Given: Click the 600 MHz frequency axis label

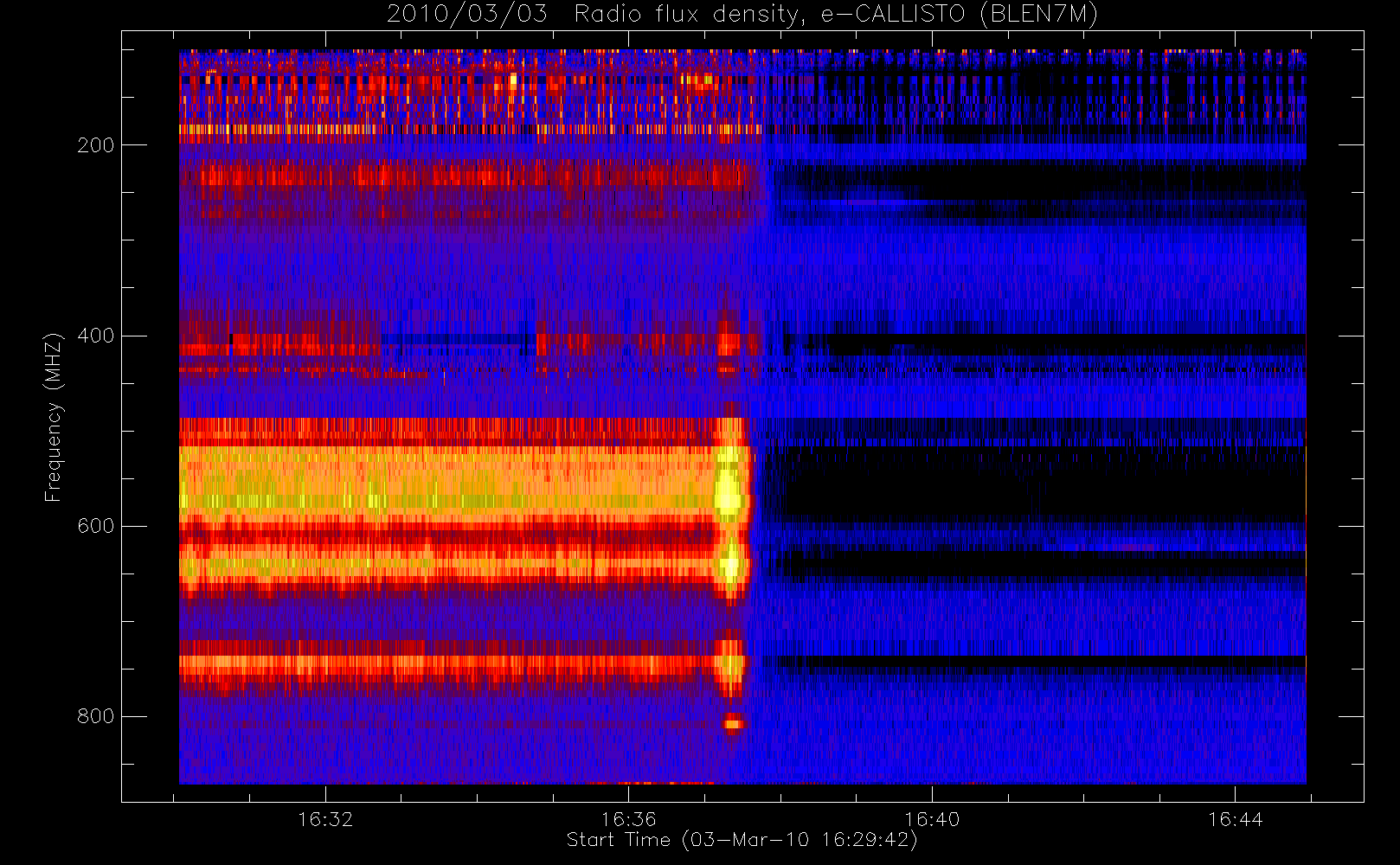Looking at the screenshot, I should (x=95, y=526).
